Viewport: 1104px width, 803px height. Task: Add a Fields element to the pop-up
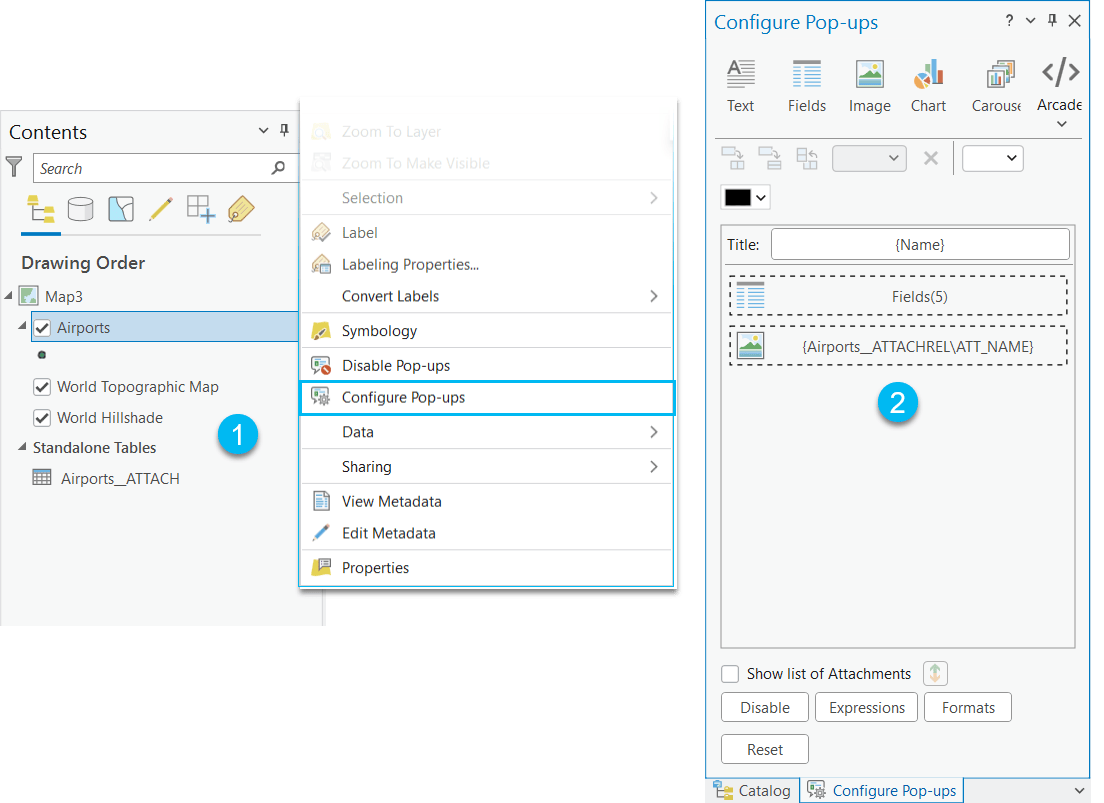coord(806,85)
